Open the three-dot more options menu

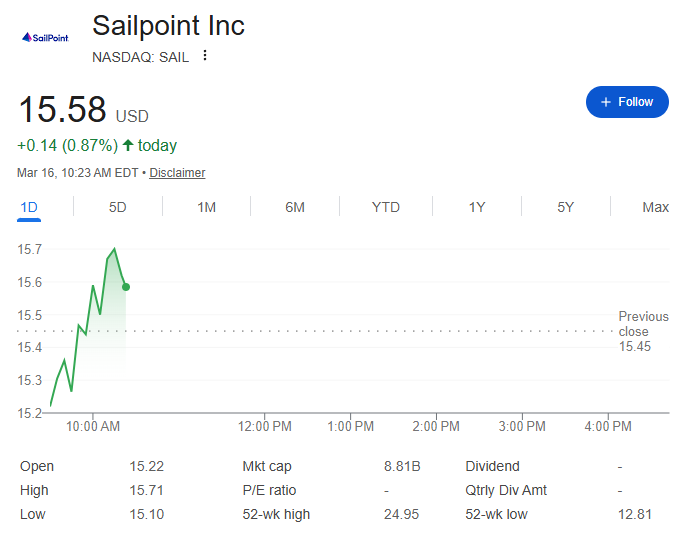tap(205, 56)
